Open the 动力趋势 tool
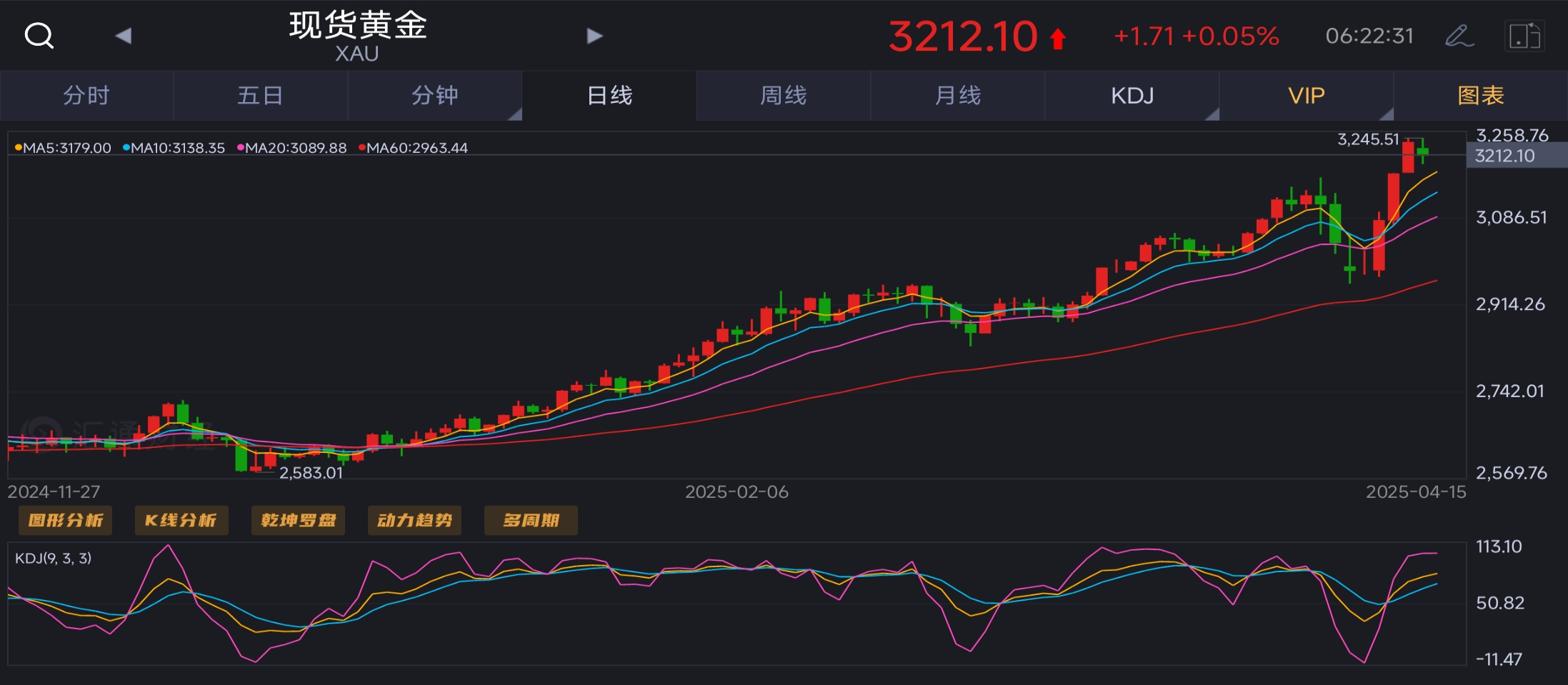1568x685 pixels. point(414,520)
